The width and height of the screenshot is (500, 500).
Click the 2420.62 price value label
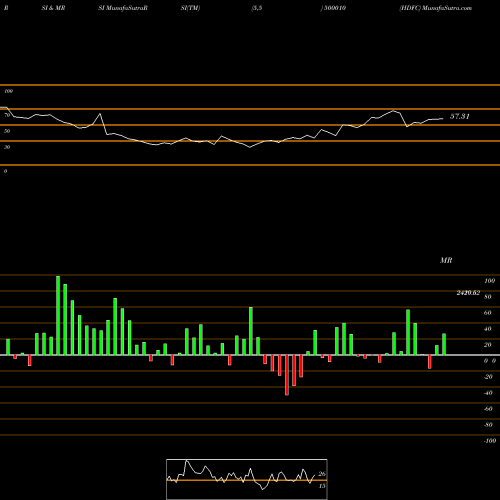[x=468, y=293]
